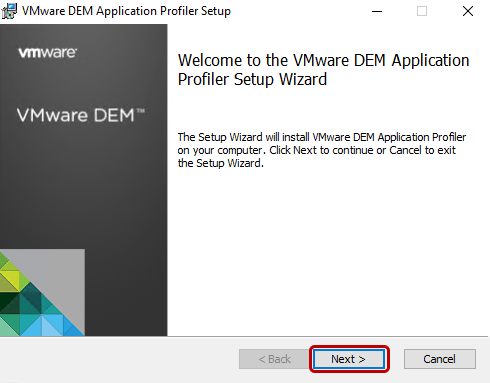
Task: Click the empty white area below the description
Action: click(327, 250)
